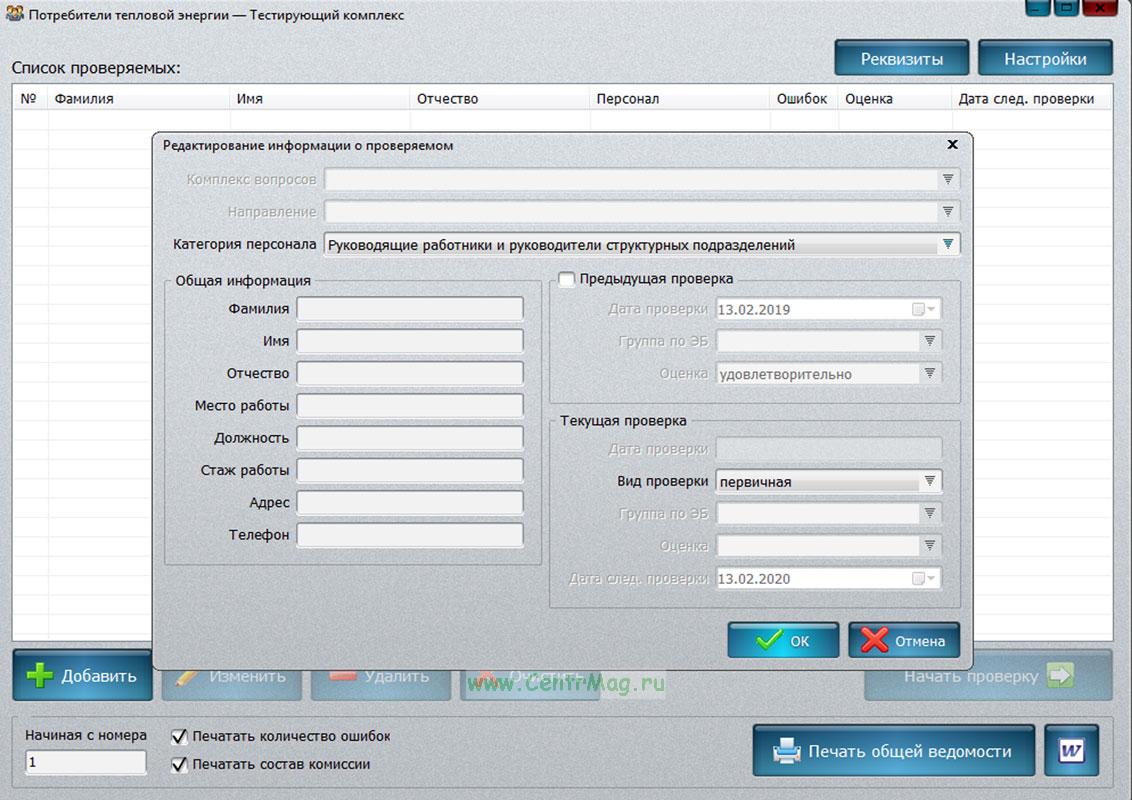Uncheck Печатать состав комиссии option
Screen dimensions: 1132x800
179,765
